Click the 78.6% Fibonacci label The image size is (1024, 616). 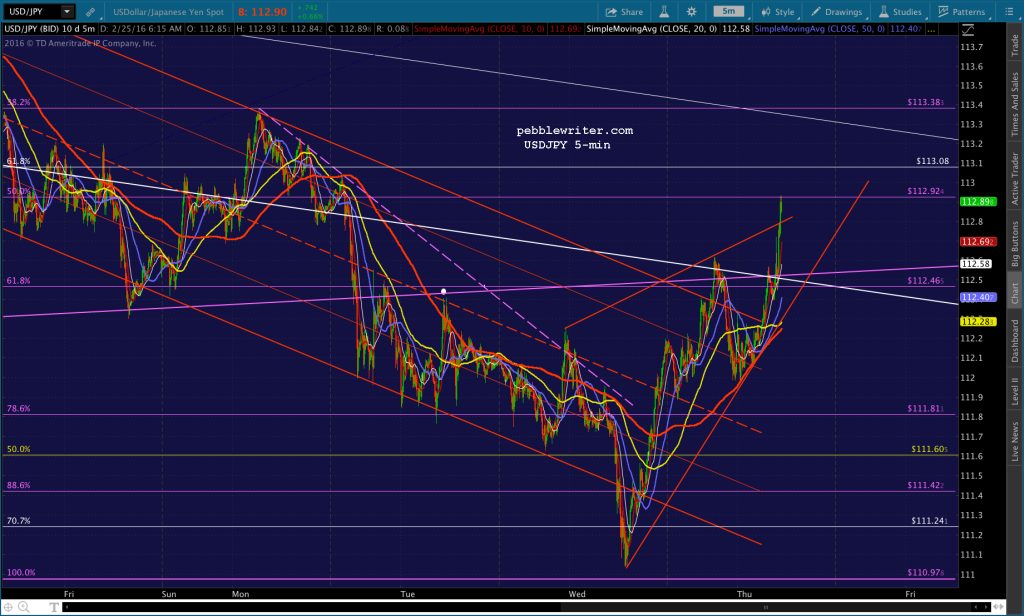point(18,408)
